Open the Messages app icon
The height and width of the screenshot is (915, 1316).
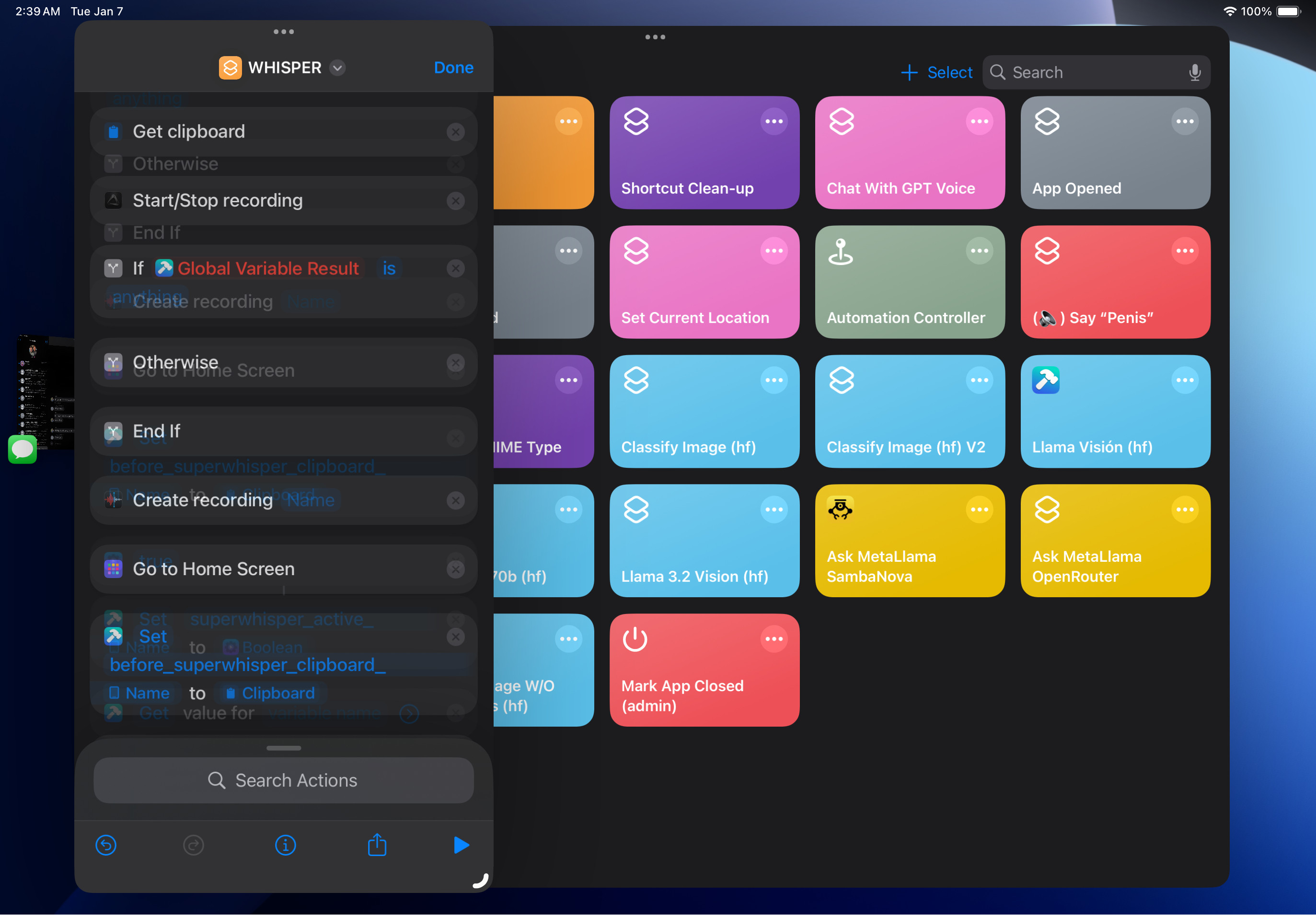pos(23,449)
